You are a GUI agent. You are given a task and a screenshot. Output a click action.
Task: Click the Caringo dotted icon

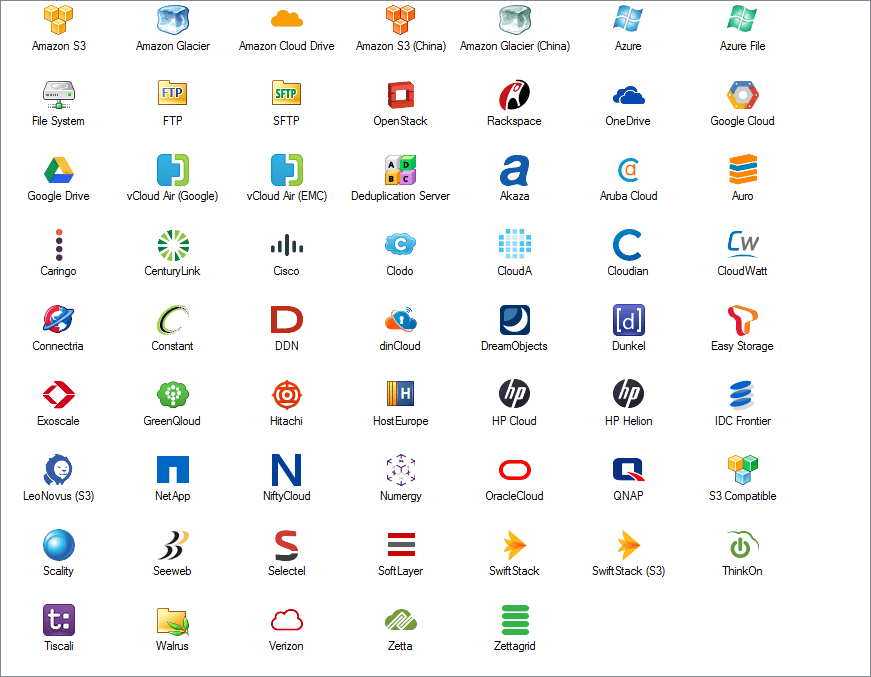[59, 245]
